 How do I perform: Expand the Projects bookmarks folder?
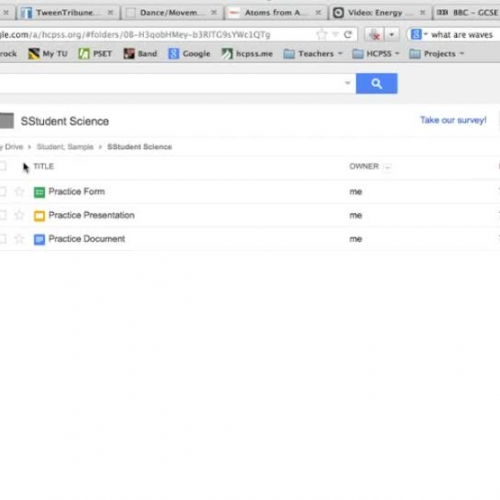tap(437, 54)
